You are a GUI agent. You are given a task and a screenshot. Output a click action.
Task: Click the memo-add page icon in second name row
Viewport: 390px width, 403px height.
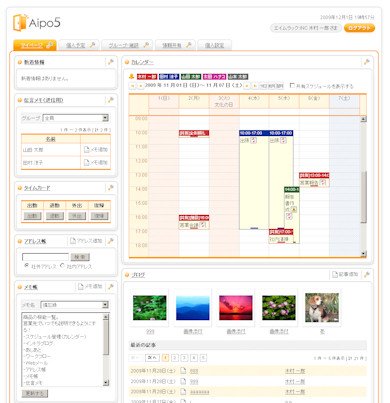click(x=87, y=163)
